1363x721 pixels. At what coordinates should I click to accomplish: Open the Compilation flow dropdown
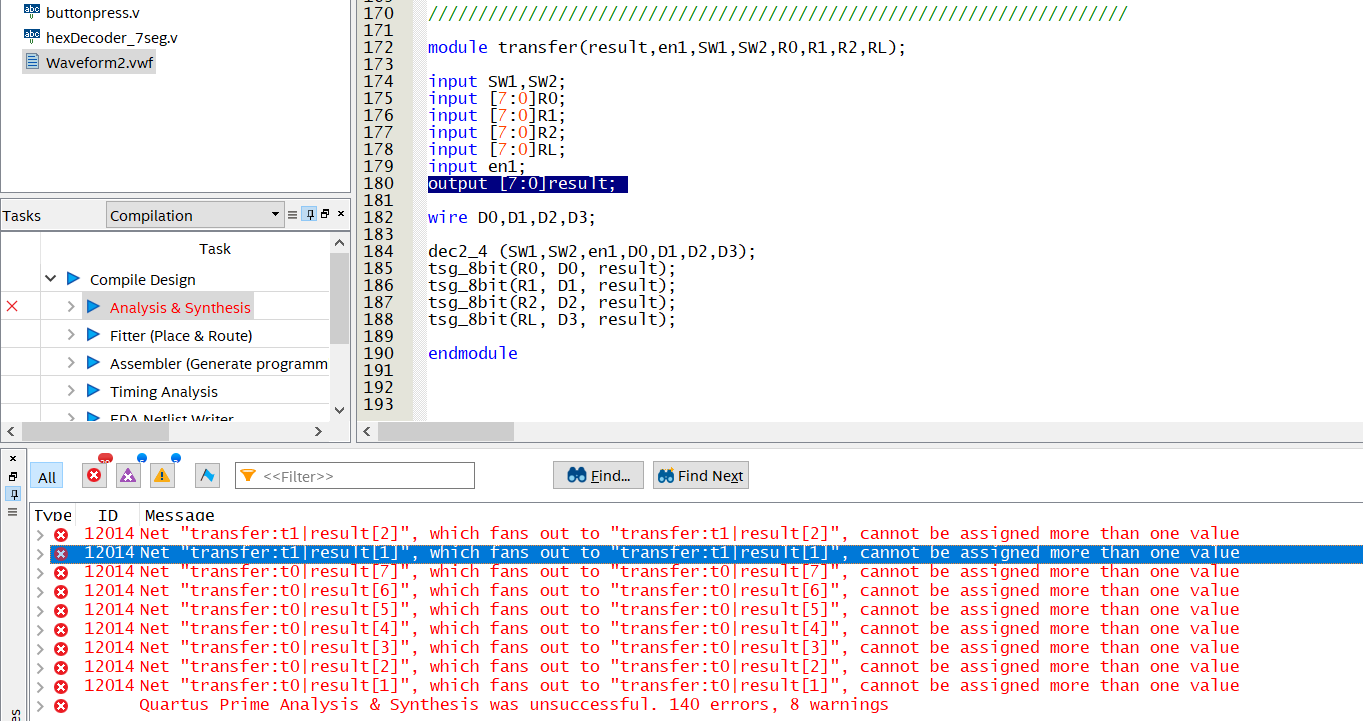coord(275,214)
